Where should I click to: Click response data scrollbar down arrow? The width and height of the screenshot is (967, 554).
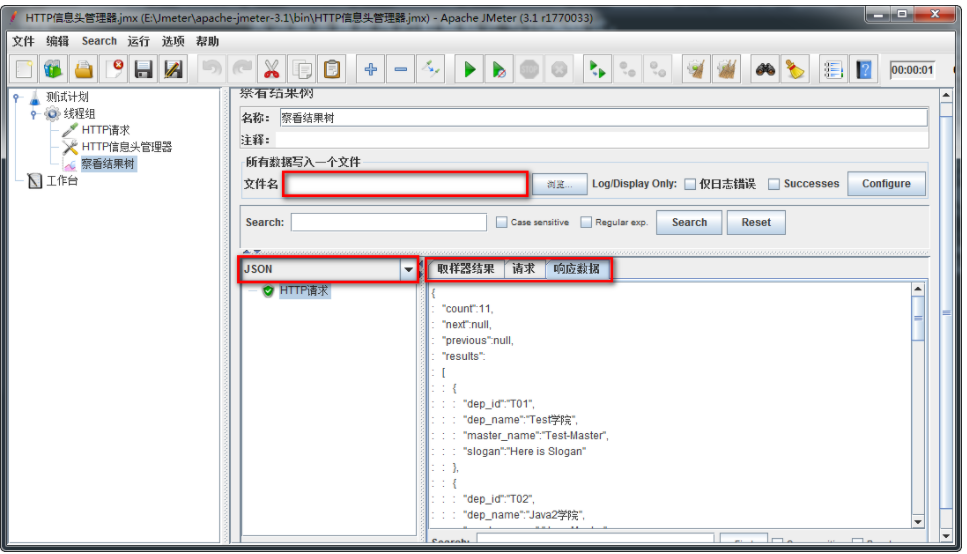click(918, 522)
